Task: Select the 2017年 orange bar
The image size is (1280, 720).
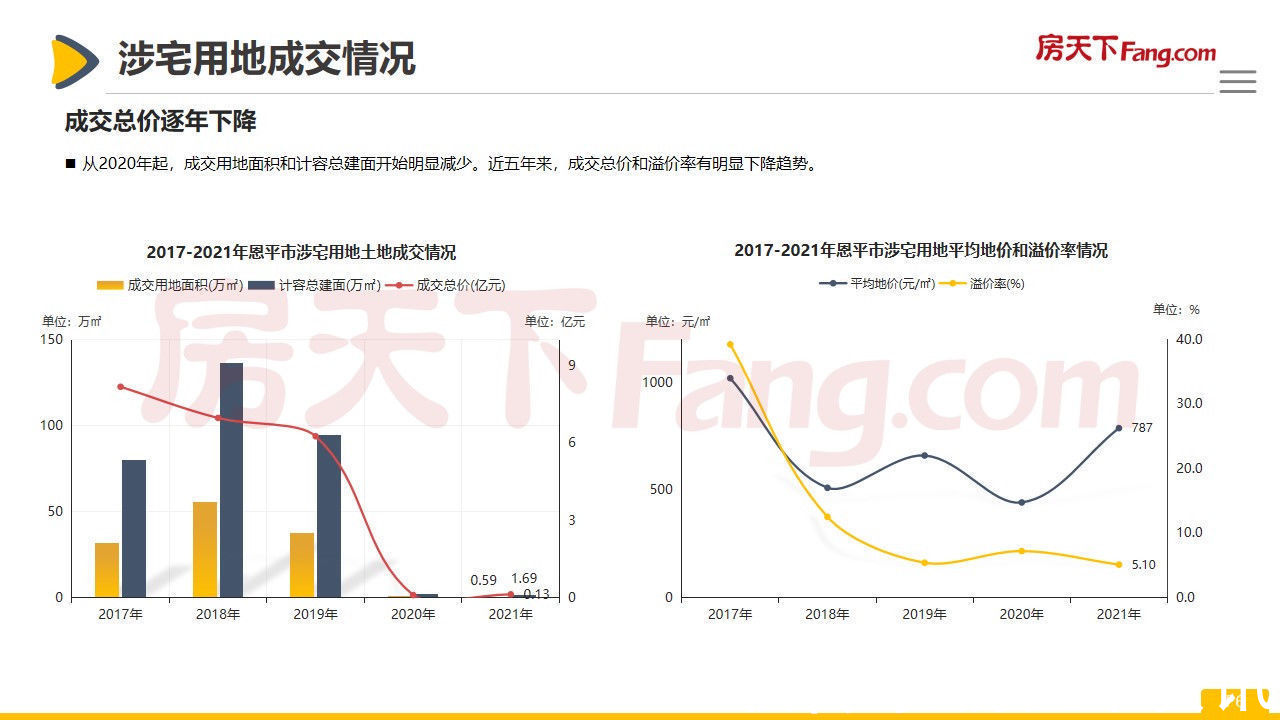Action: point(107,570)
